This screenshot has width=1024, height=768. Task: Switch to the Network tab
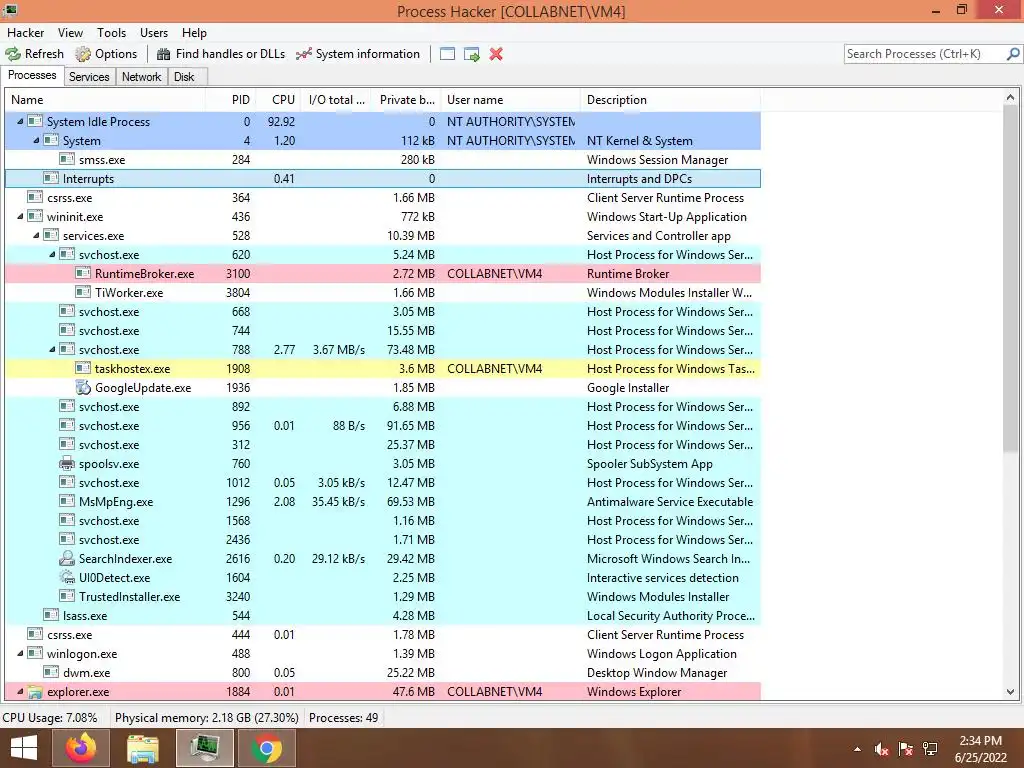142,76
